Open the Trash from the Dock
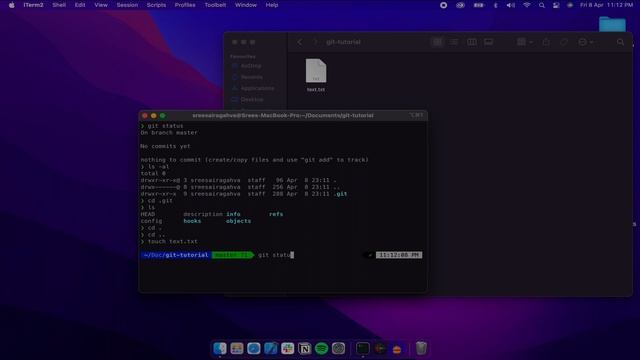This screenshot has height=360, width=640. click(421, 349)
